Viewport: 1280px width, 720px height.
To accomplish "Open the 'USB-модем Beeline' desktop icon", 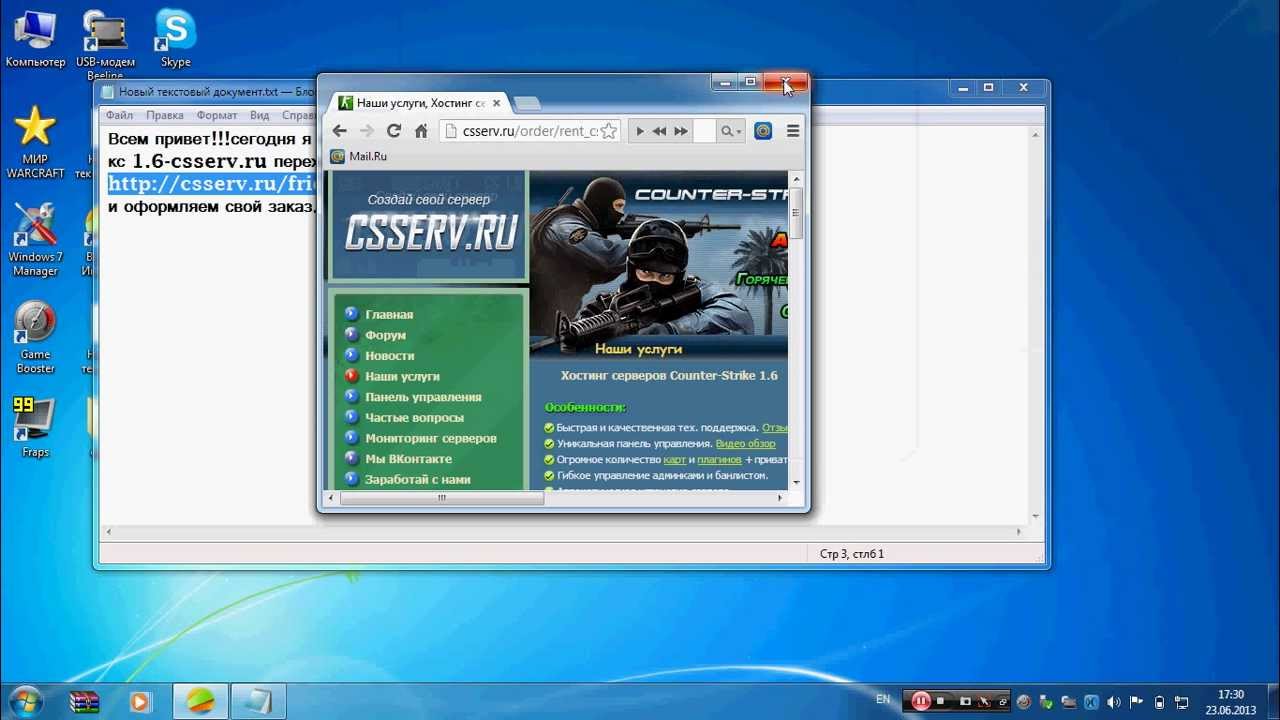I will 105,45.
